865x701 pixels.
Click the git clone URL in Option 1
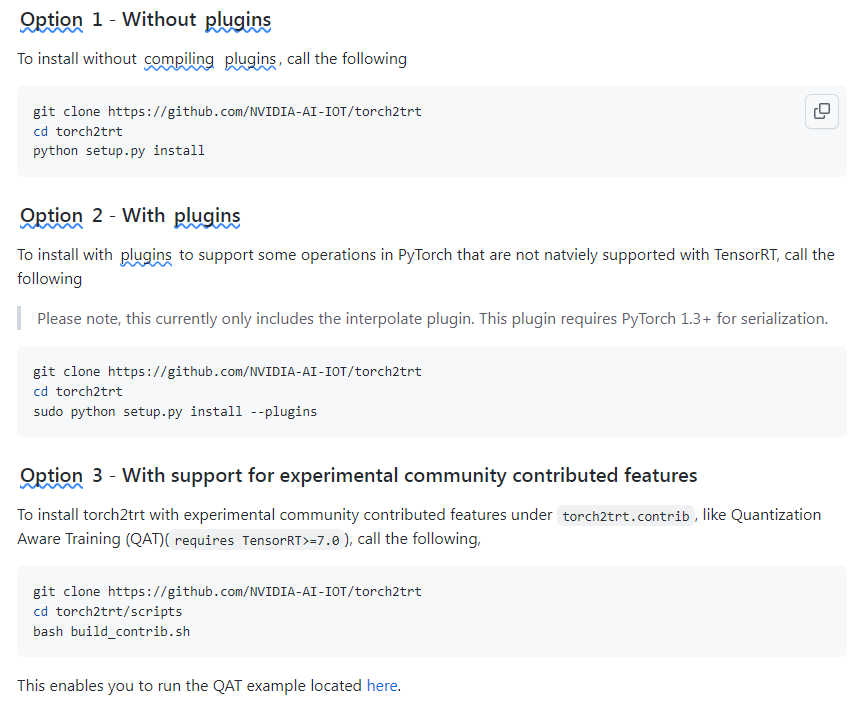[264, 111]
